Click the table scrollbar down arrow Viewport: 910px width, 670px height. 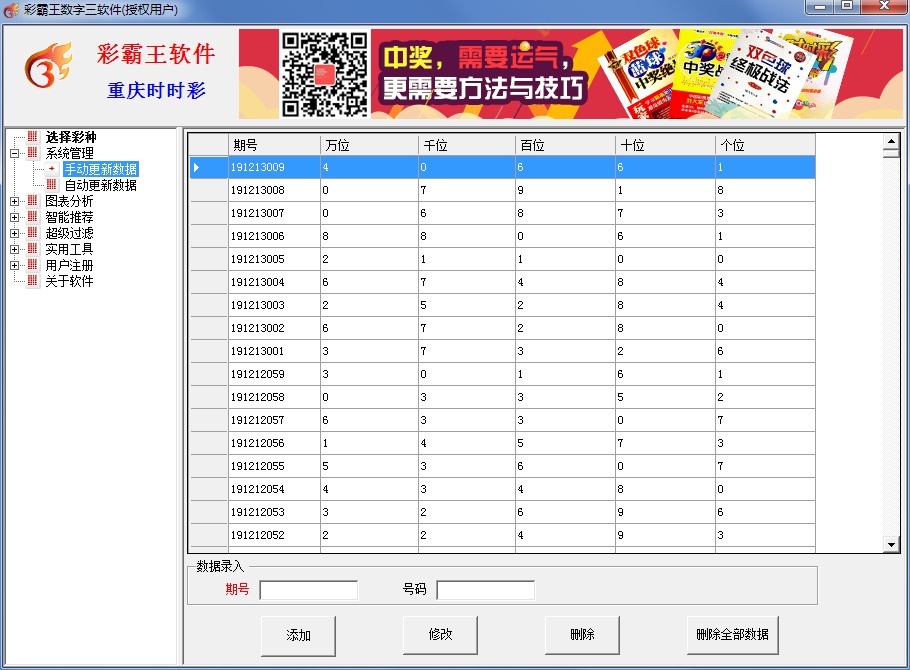(x=891, y=544)
